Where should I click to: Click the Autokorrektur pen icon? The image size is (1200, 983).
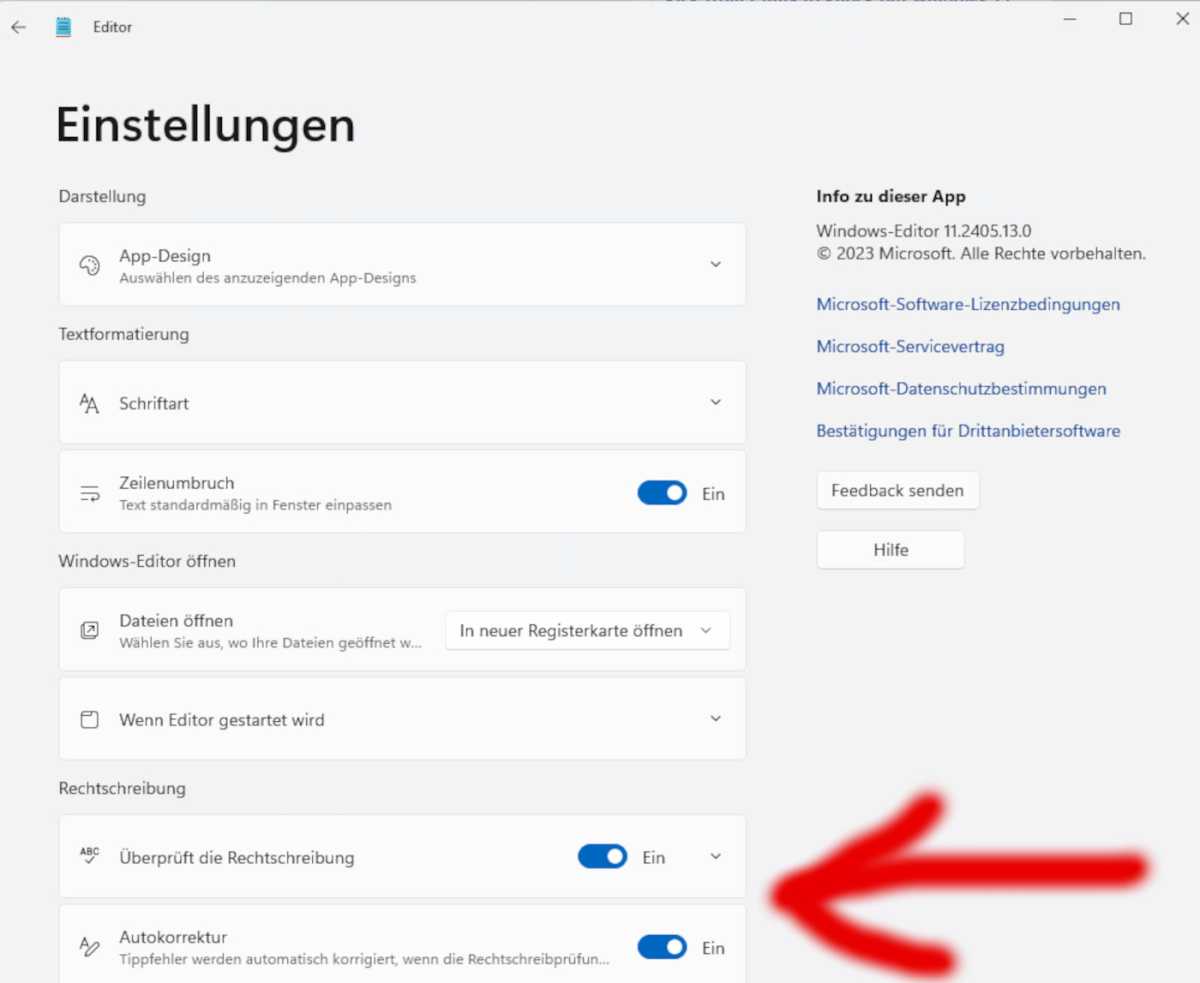coord(89,947)
